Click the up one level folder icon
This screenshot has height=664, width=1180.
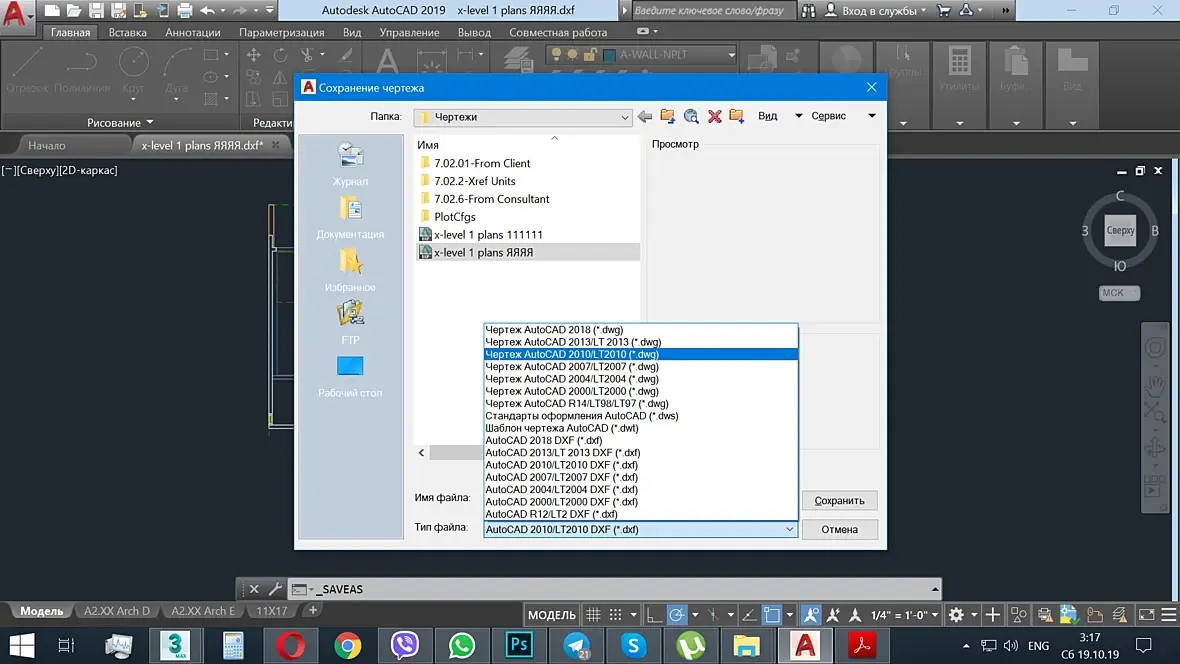click(668, 116)
